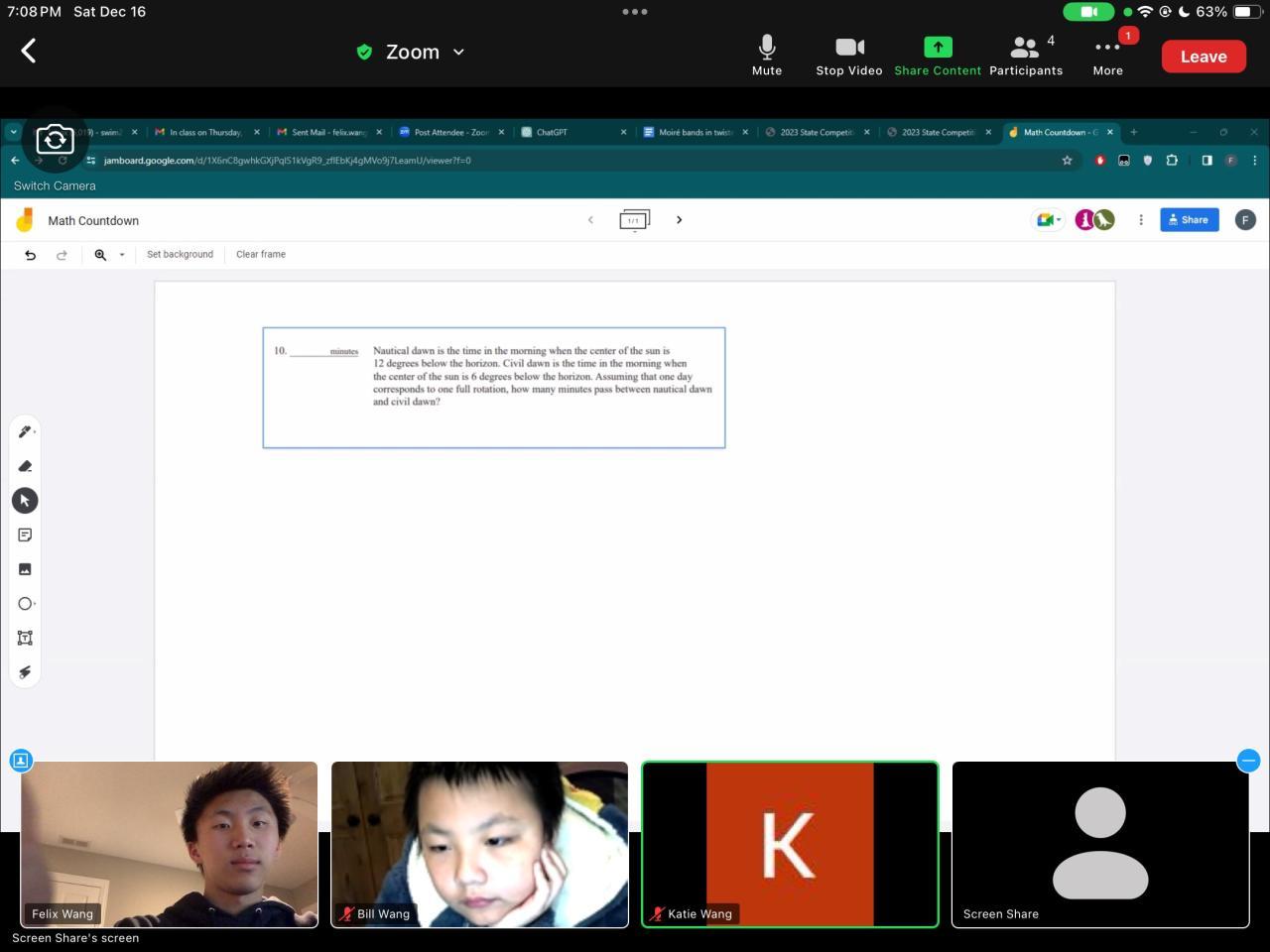Viewport: 1270px width, 952px height.
Task: Close the ChatGPT browser tab
Action: 624,132
